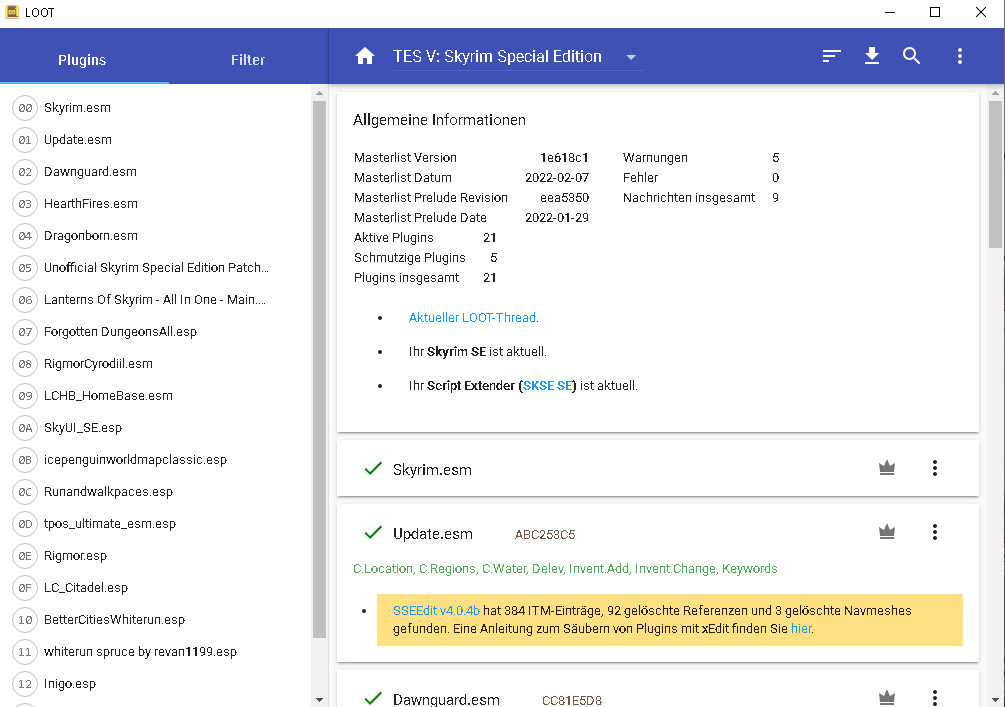Expand the game selection dropdown arrow
The image size is (1005, 707).
[631, 58]
